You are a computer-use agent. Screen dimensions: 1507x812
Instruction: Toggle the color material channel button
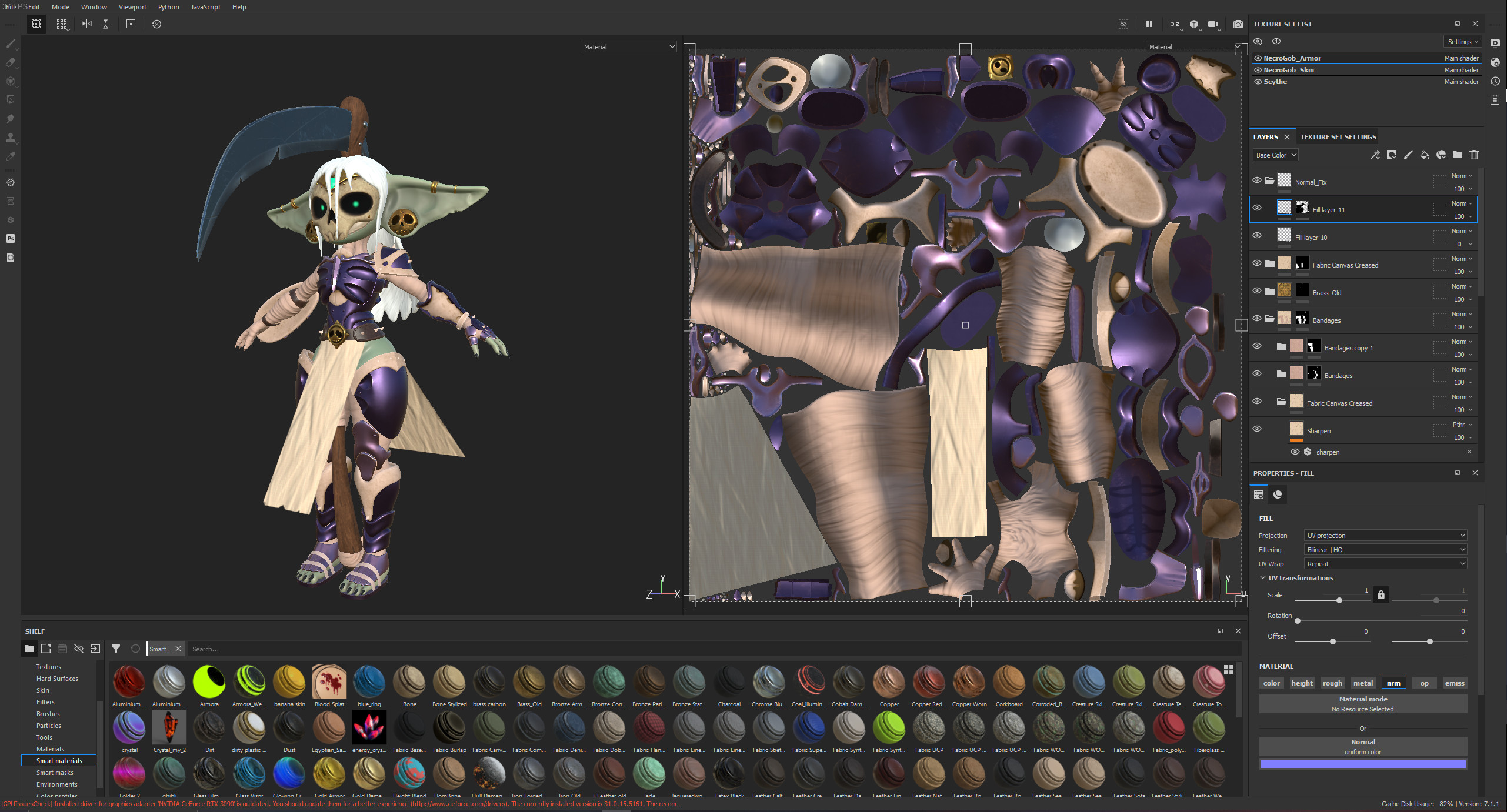click(1271, 683)
